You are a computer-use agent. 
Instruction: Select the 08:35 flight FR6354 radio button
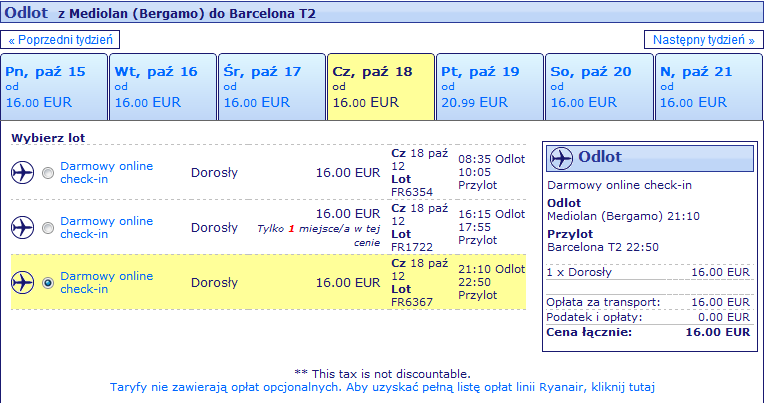[x=48, y=173]
